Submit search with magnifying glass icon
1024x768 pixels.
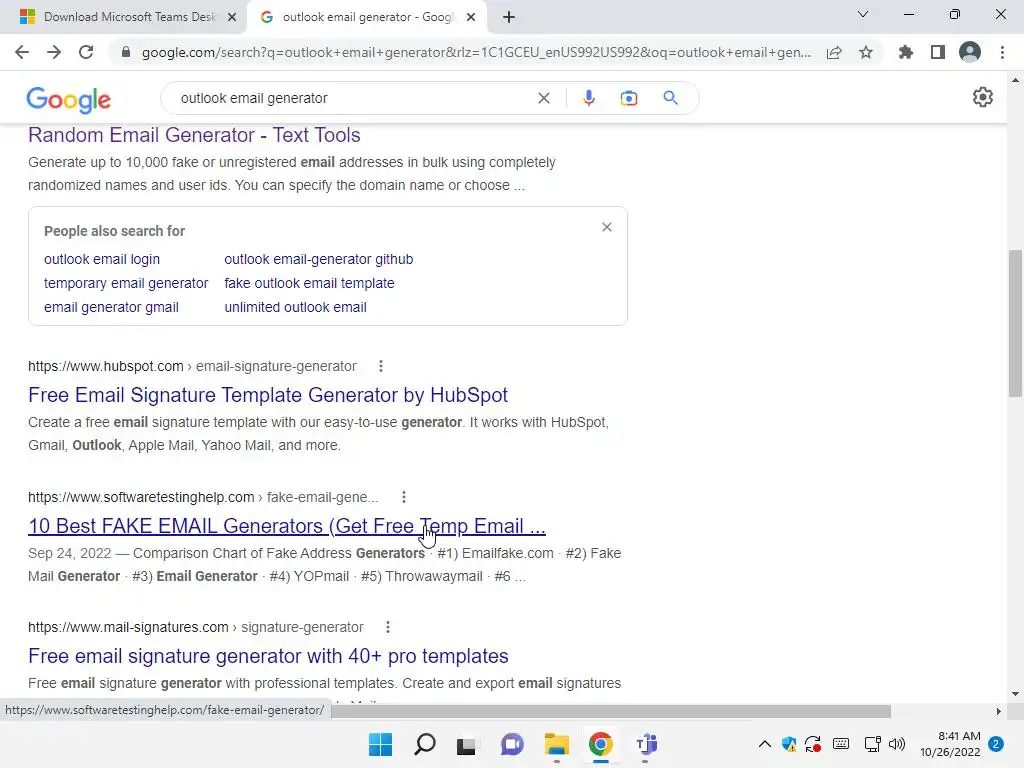click(x=670, y=98)
